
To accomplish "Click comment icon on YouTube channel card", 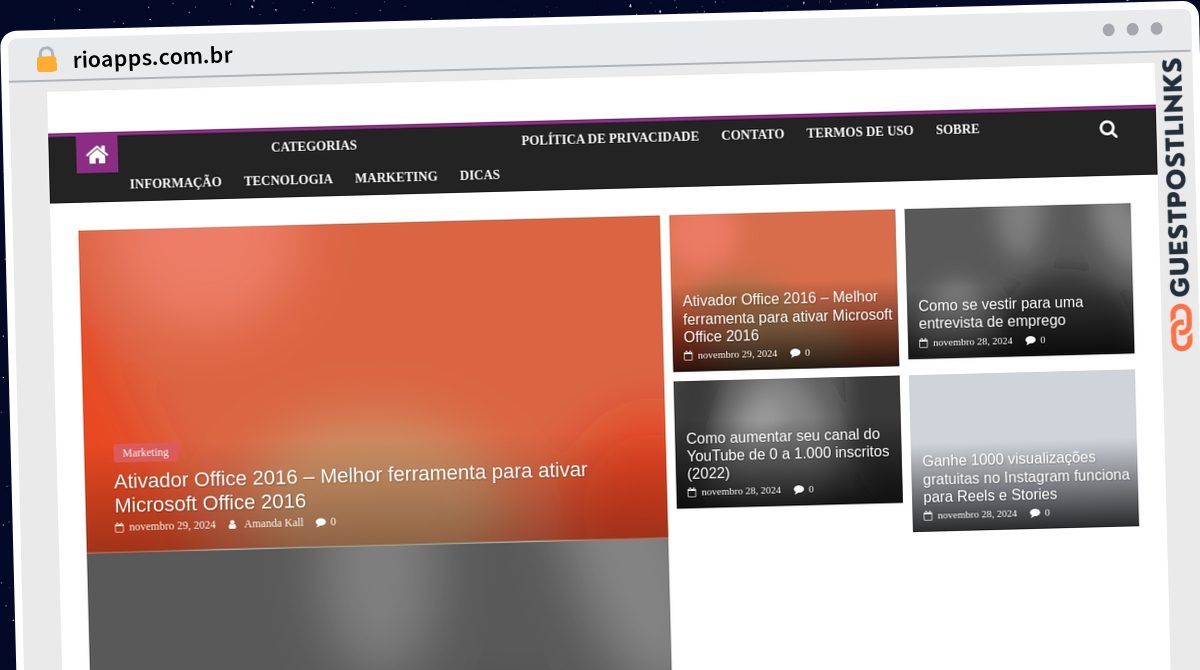I will (x=798, y=489).
